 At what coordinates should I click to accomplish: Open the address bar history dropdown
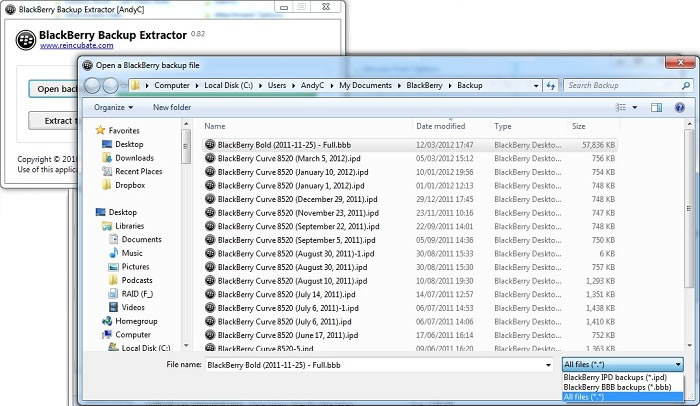point(536,86)
